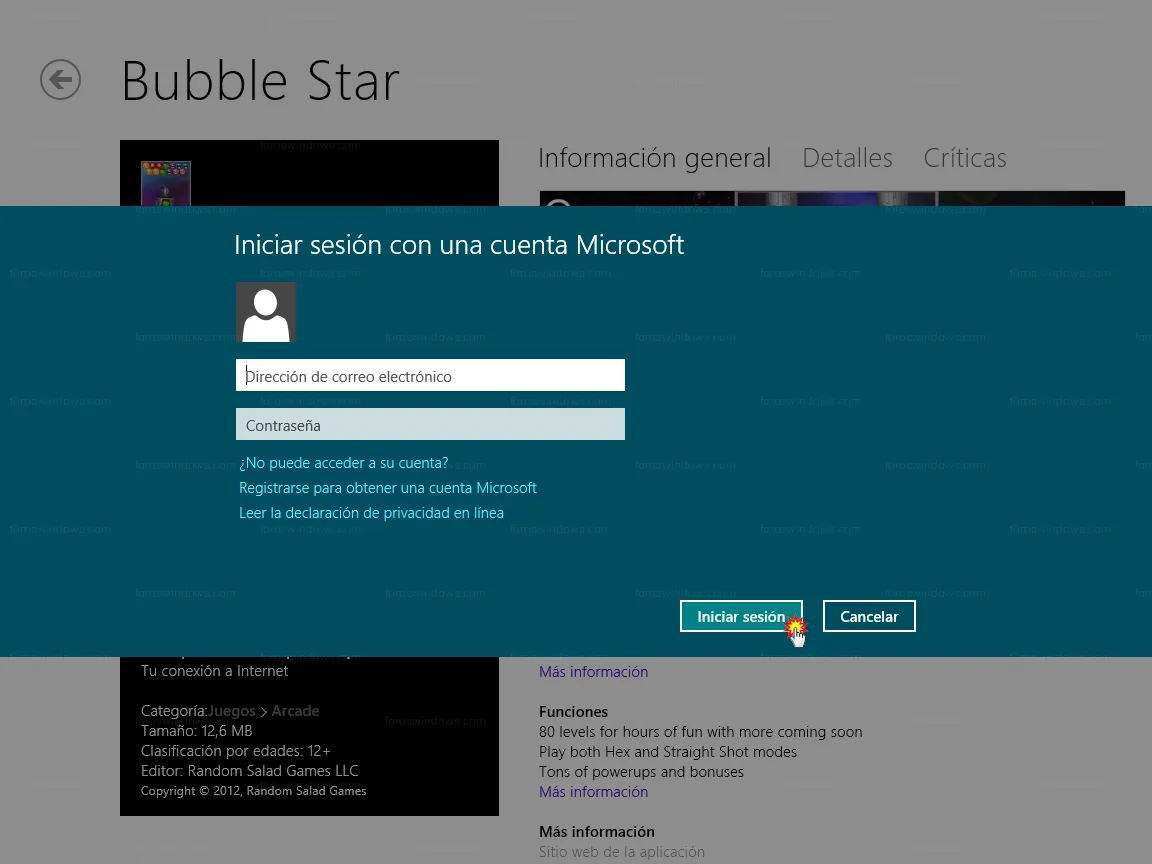
Task: Click the back arrow next to Bubble Star
Action: click(60, 79)
